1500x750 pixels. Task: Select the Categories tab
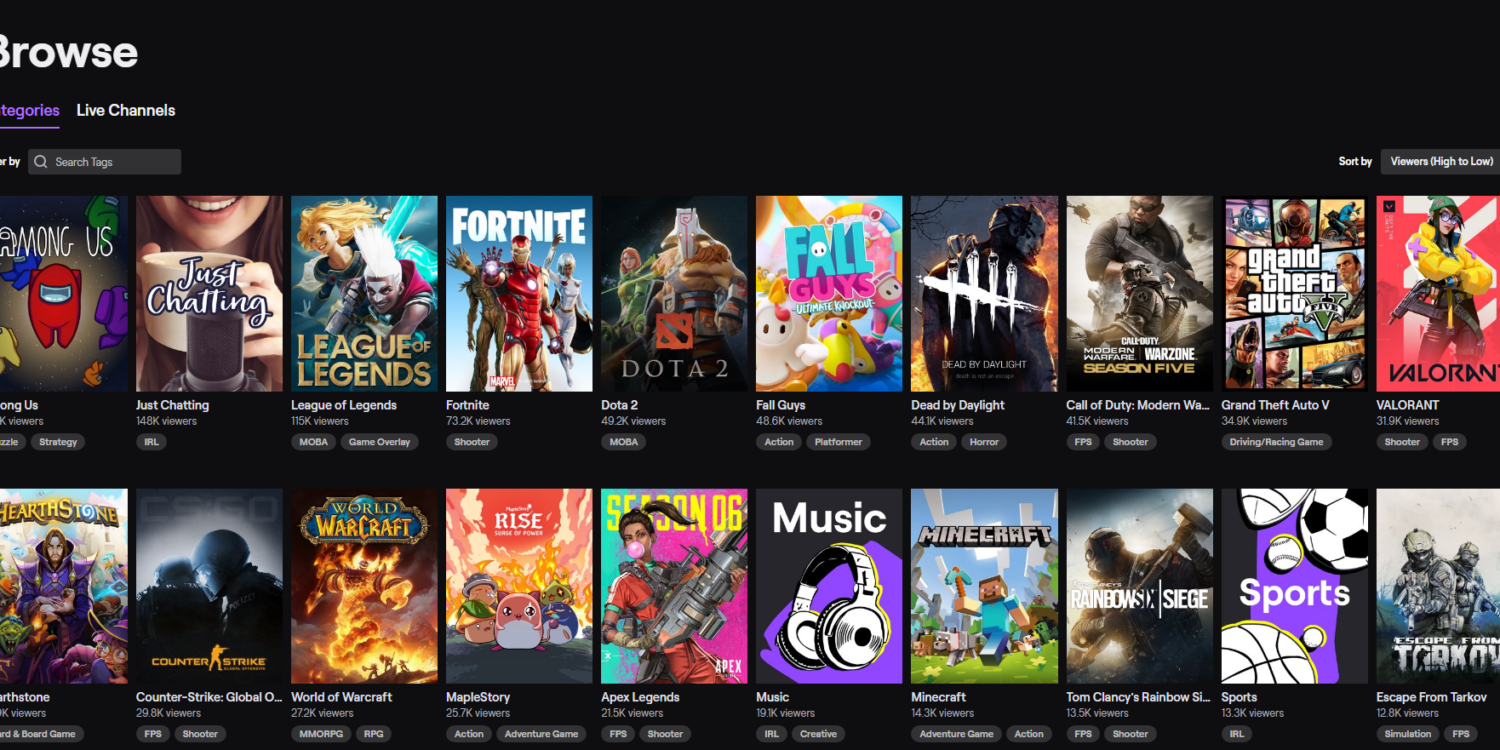pos(28,111)
